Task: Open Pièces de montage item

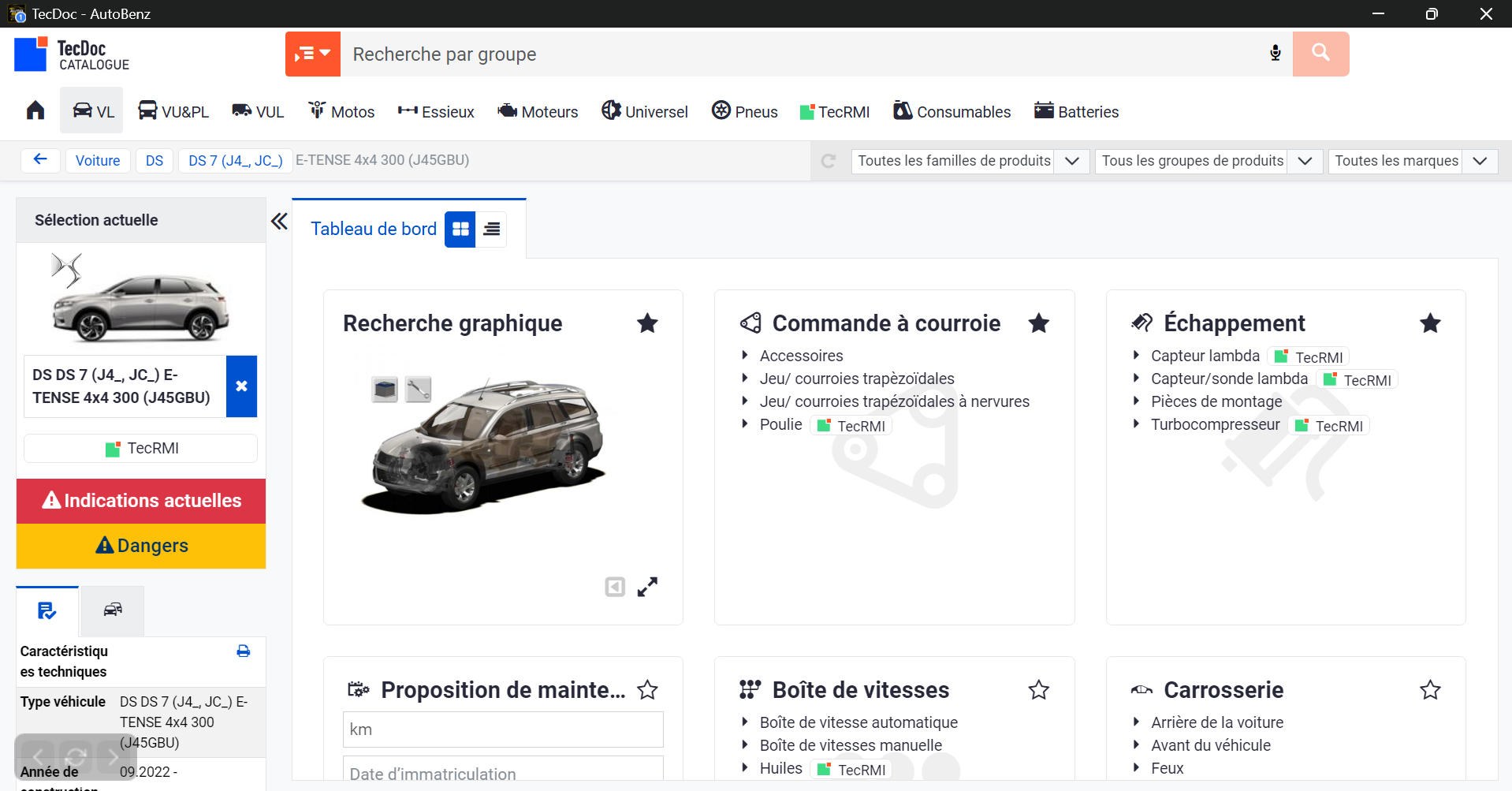Action: 1216,401
